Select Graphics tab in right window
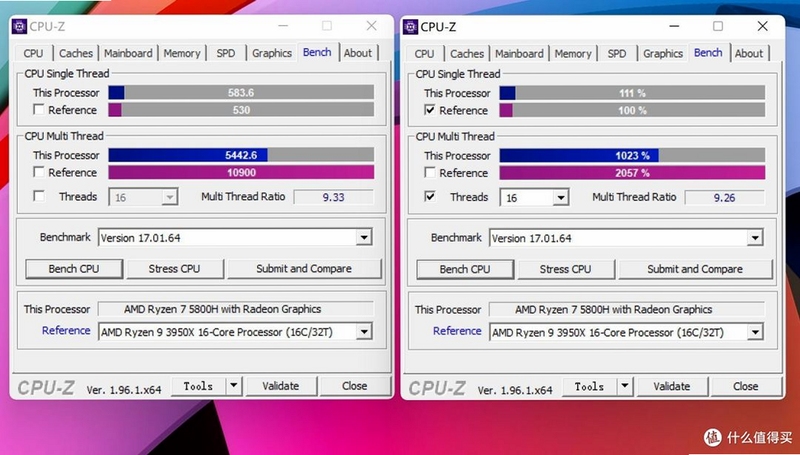 [662, 54]
